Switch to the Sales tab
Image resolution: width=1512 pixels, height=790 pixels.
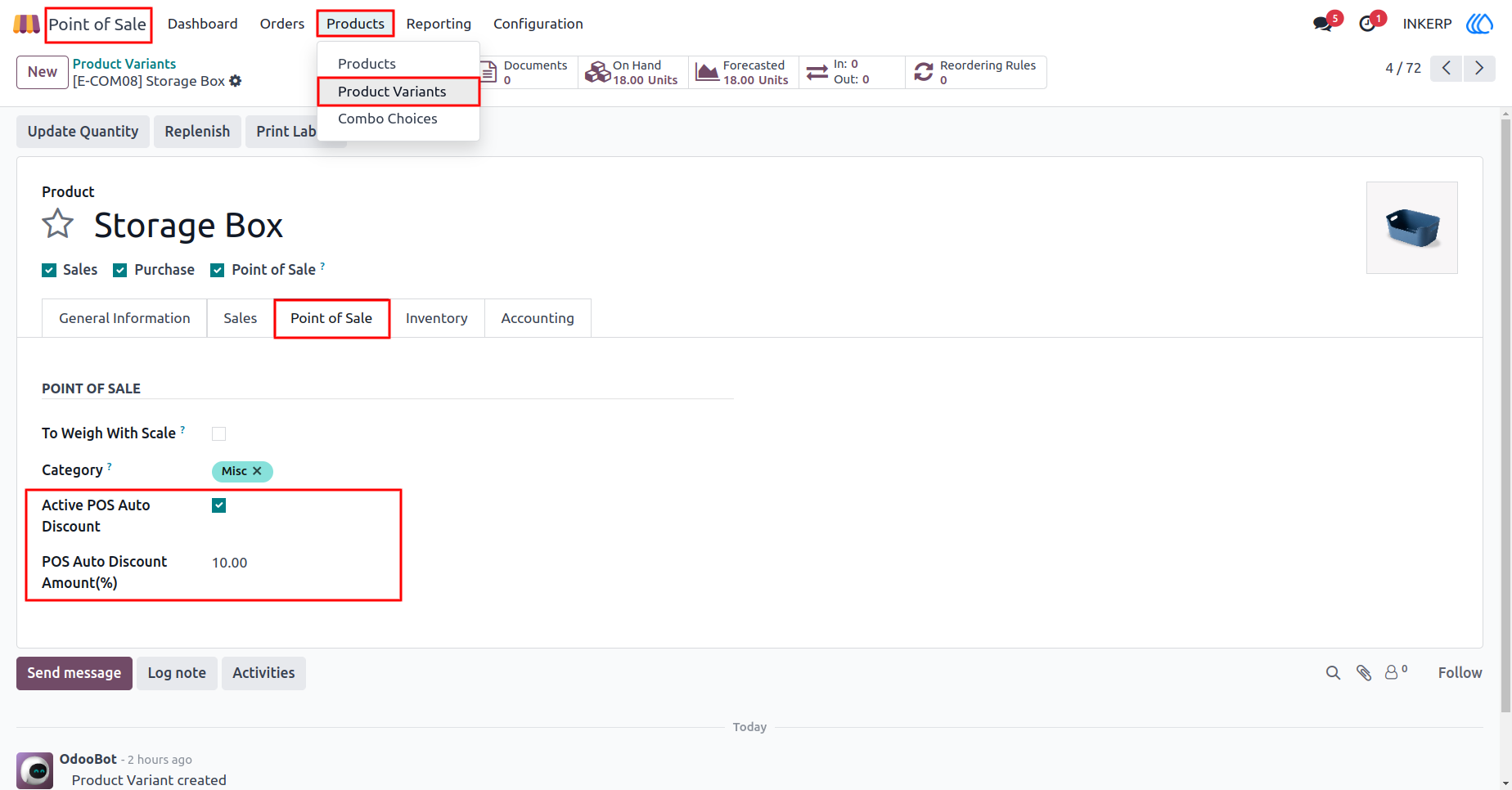(x=241, y=318)
